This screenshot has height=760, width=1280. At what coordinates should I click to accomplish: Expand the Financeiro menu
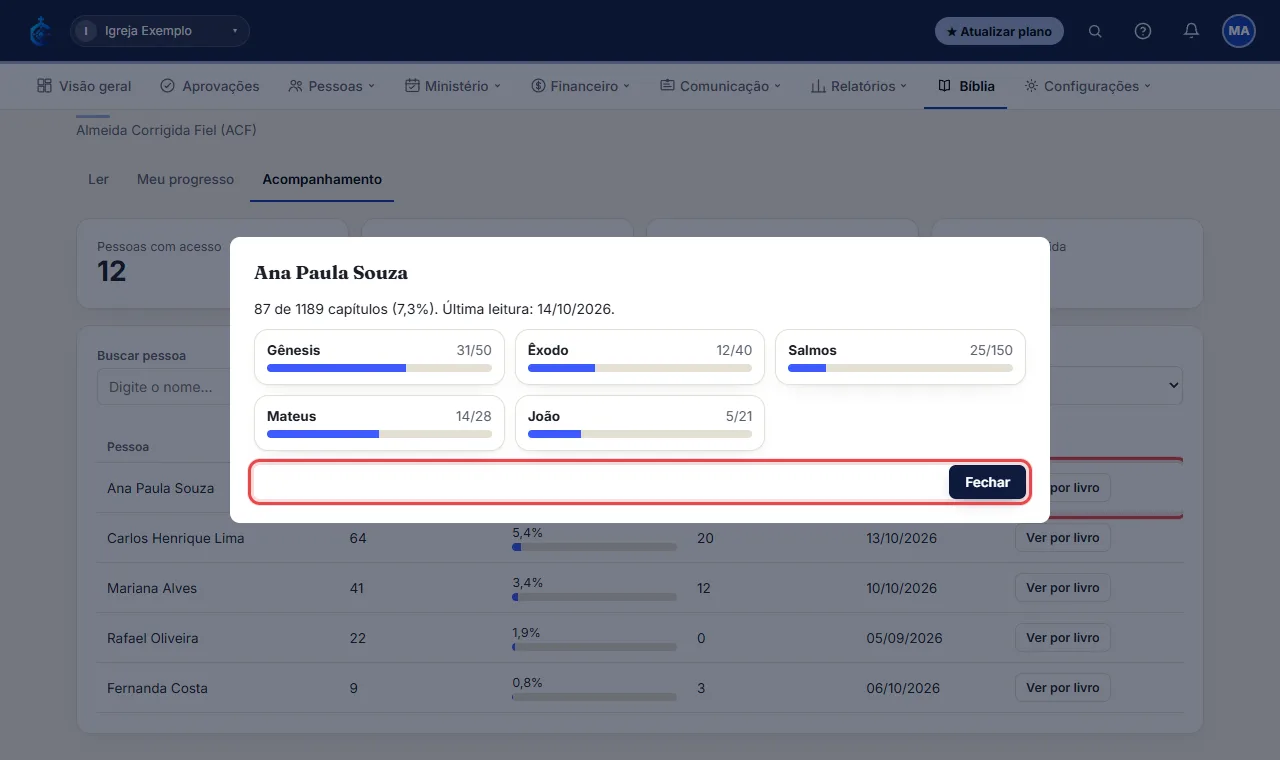pyautogui.click(x=581, y=86)
